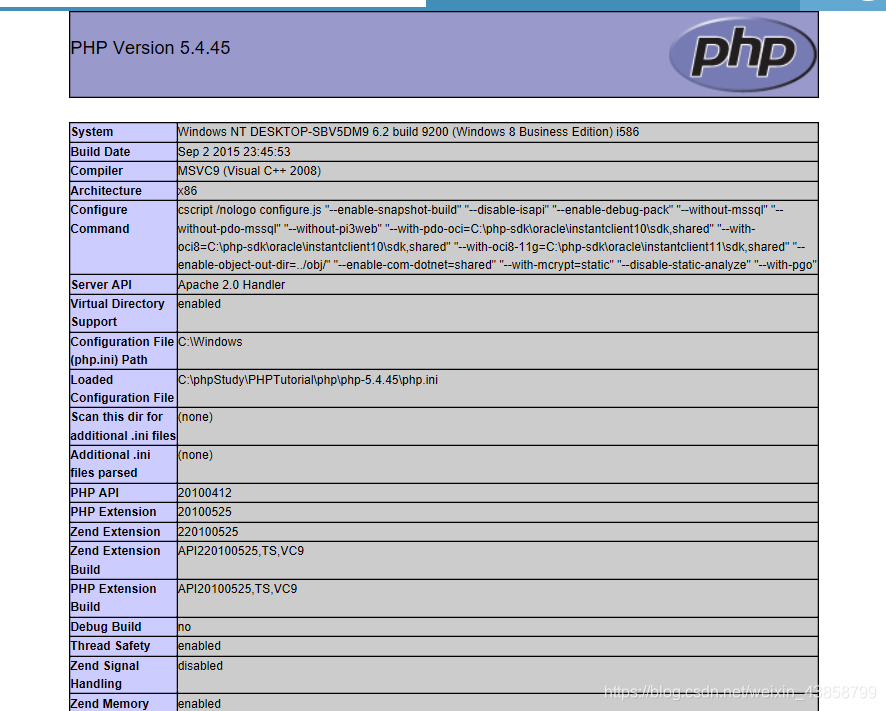Click the cscript configure.js command text
886x711 pixels.
point(497,237)
